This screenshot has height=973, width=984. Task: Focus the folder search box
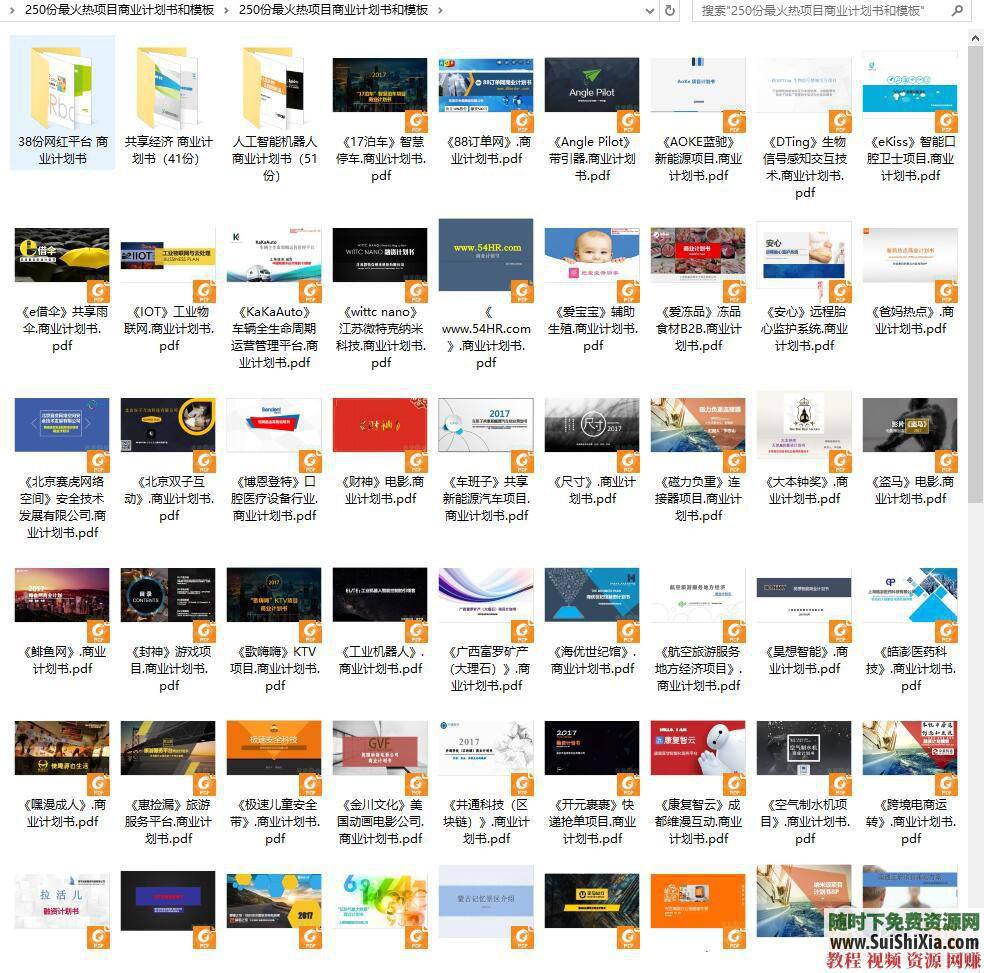pos(832,11)
